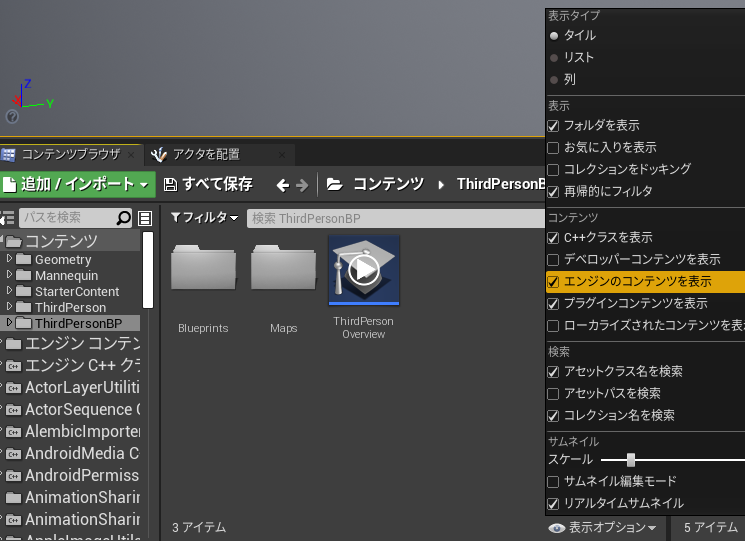Click the C++ folder icon of AlembicImporter
This screenshot has width=745, height=541.
coord(14,432)
